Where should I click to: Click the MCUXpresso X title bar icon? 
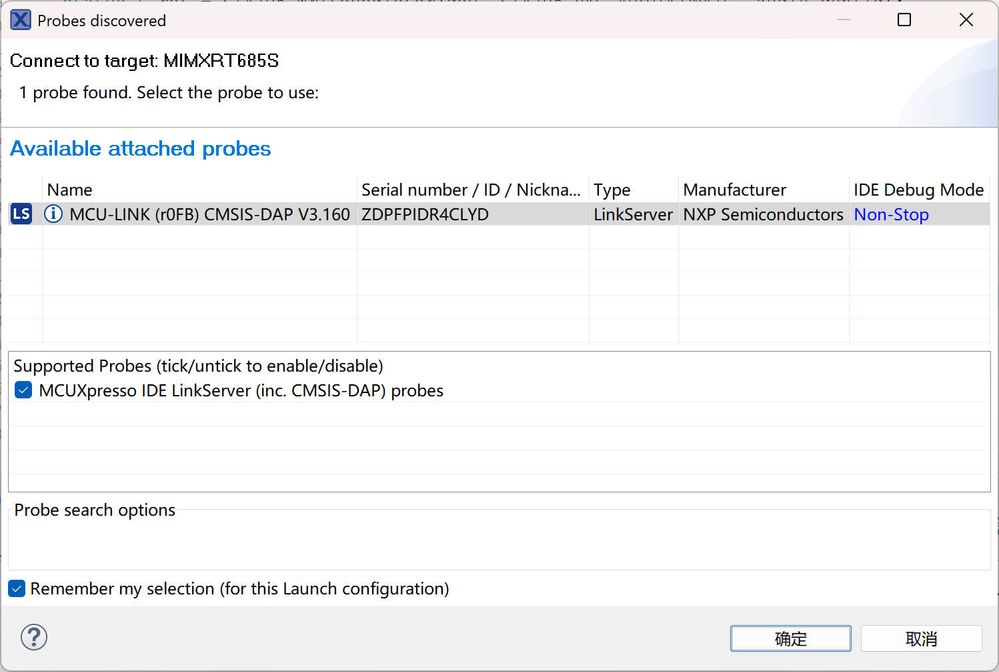tap(20, 20)
